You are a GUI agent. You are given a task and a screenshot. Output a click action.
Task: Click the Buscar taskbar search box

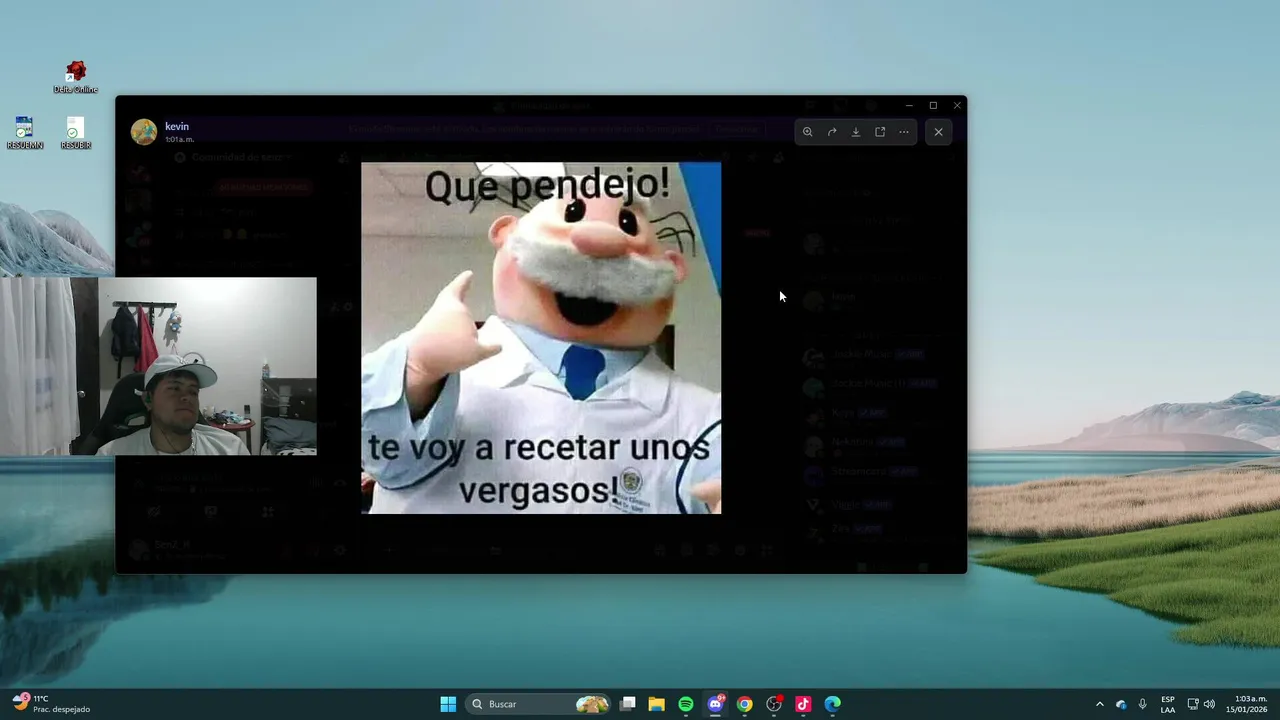click(x=540, y=704)
